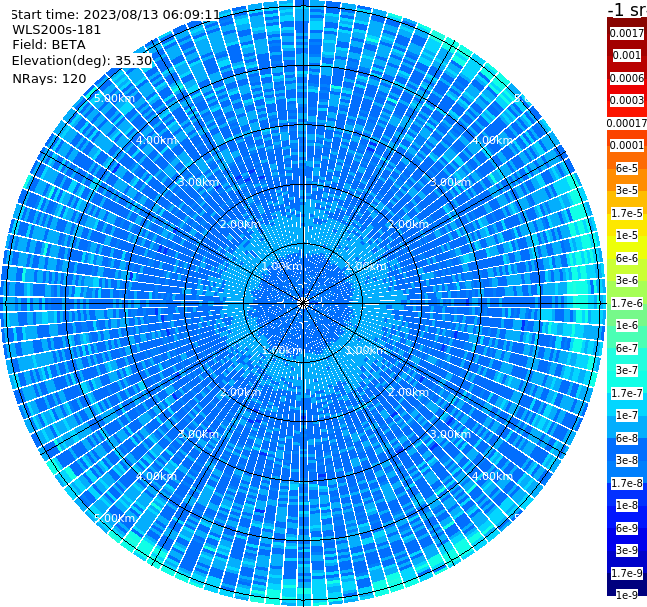The width and height of the screenshot is (647, 607).
Task: Click the "1.7e-8" color scale label
Action: [x=627, y=483]
